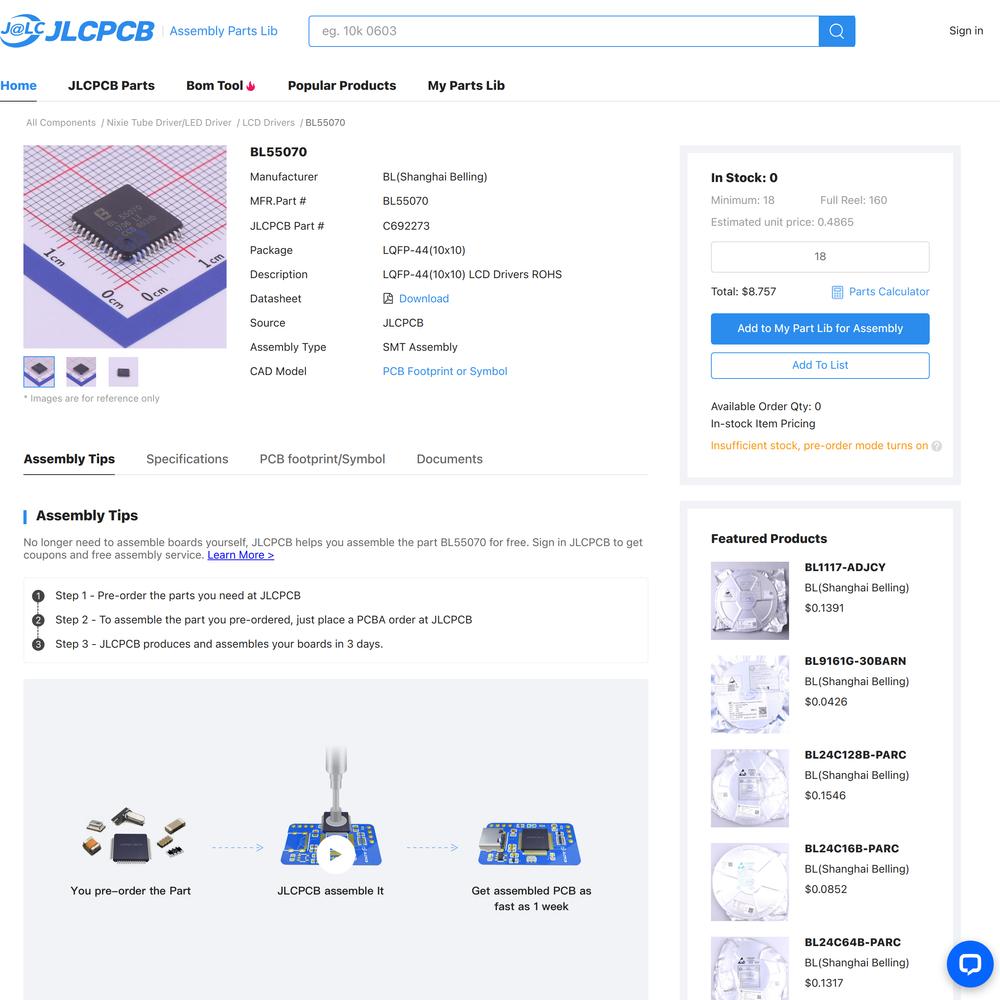Image resolution: width=1000 pixels, height=1000 pixels.
Task: Open the PCB footprint/Symbol tab
Action: [322, 459]
